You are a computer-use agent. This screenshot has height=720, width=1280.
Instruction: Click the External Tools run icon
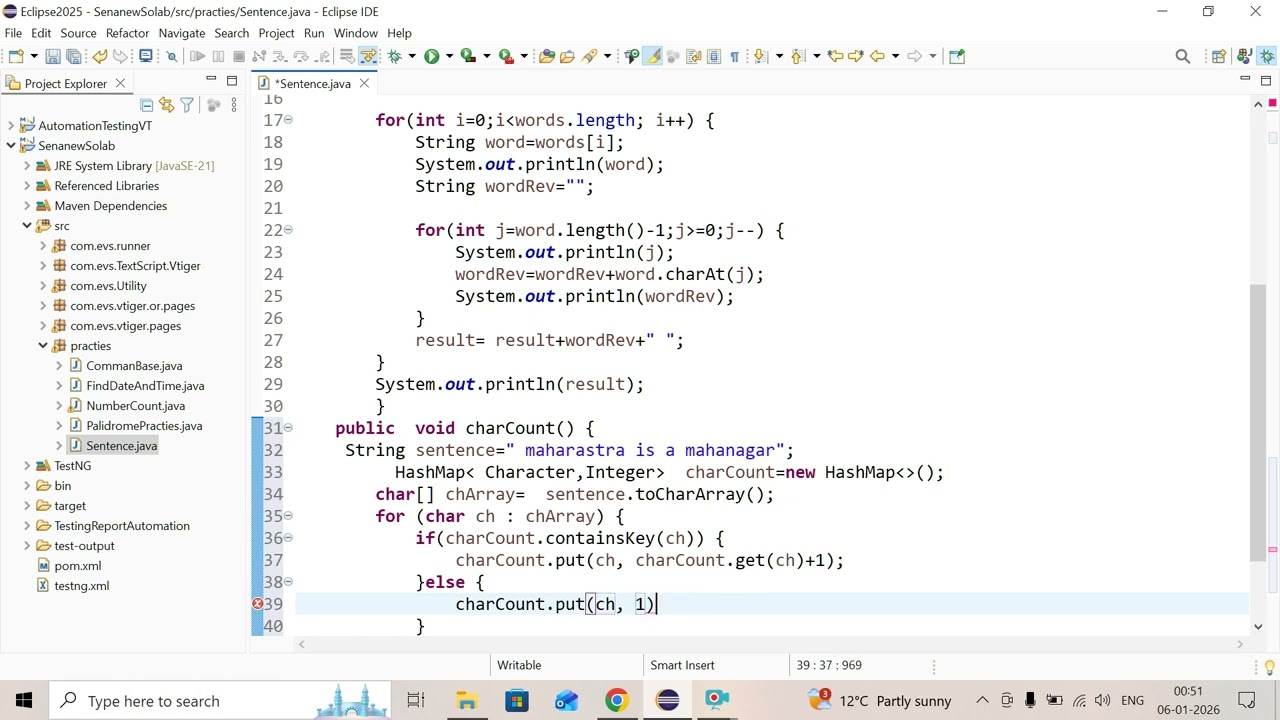(506, 56)
